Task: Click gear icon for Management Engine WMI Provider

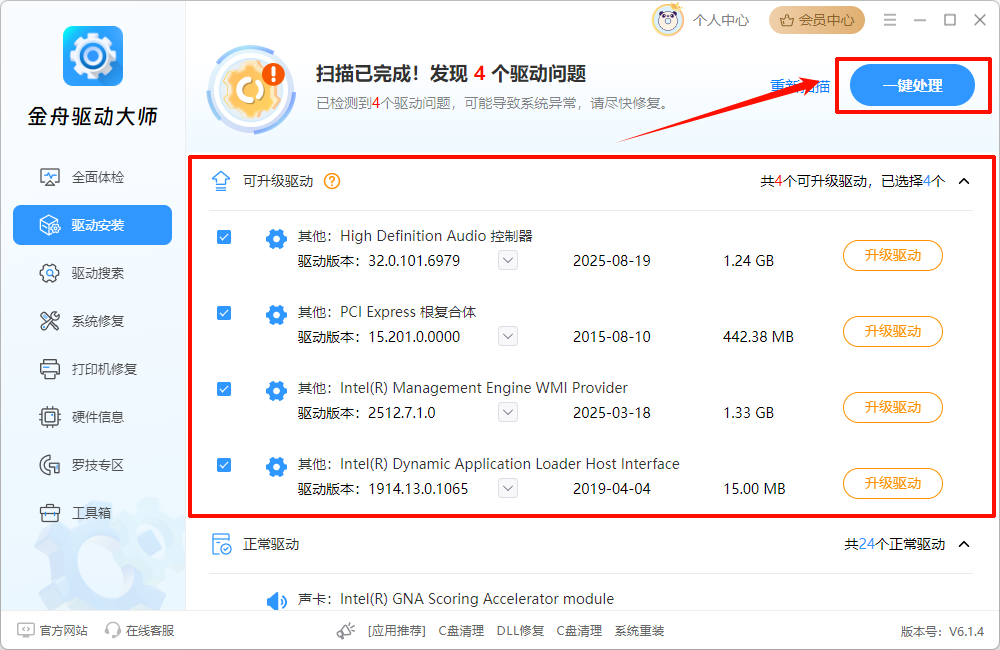Action: point(276,390)
